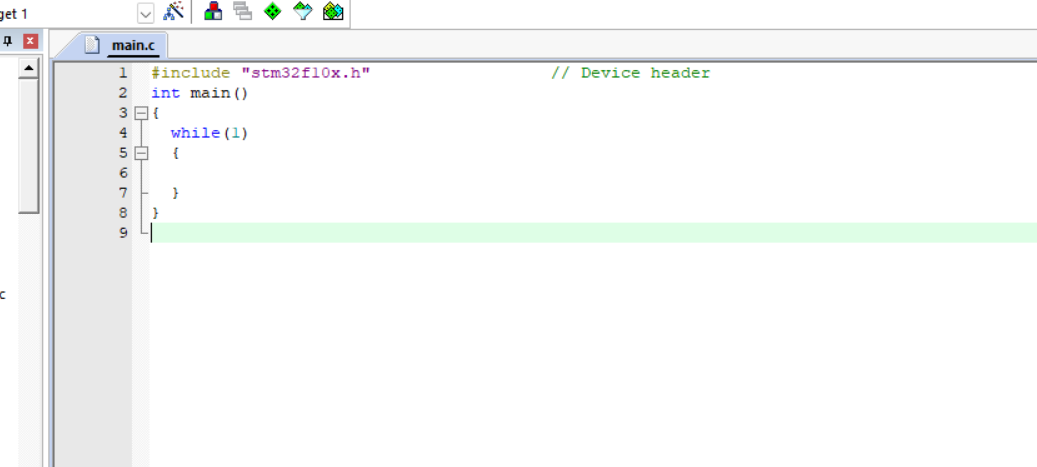Click Select Software Packs funnel icon
Viewport: 1037px width, 467px height.
click(303, 11)
